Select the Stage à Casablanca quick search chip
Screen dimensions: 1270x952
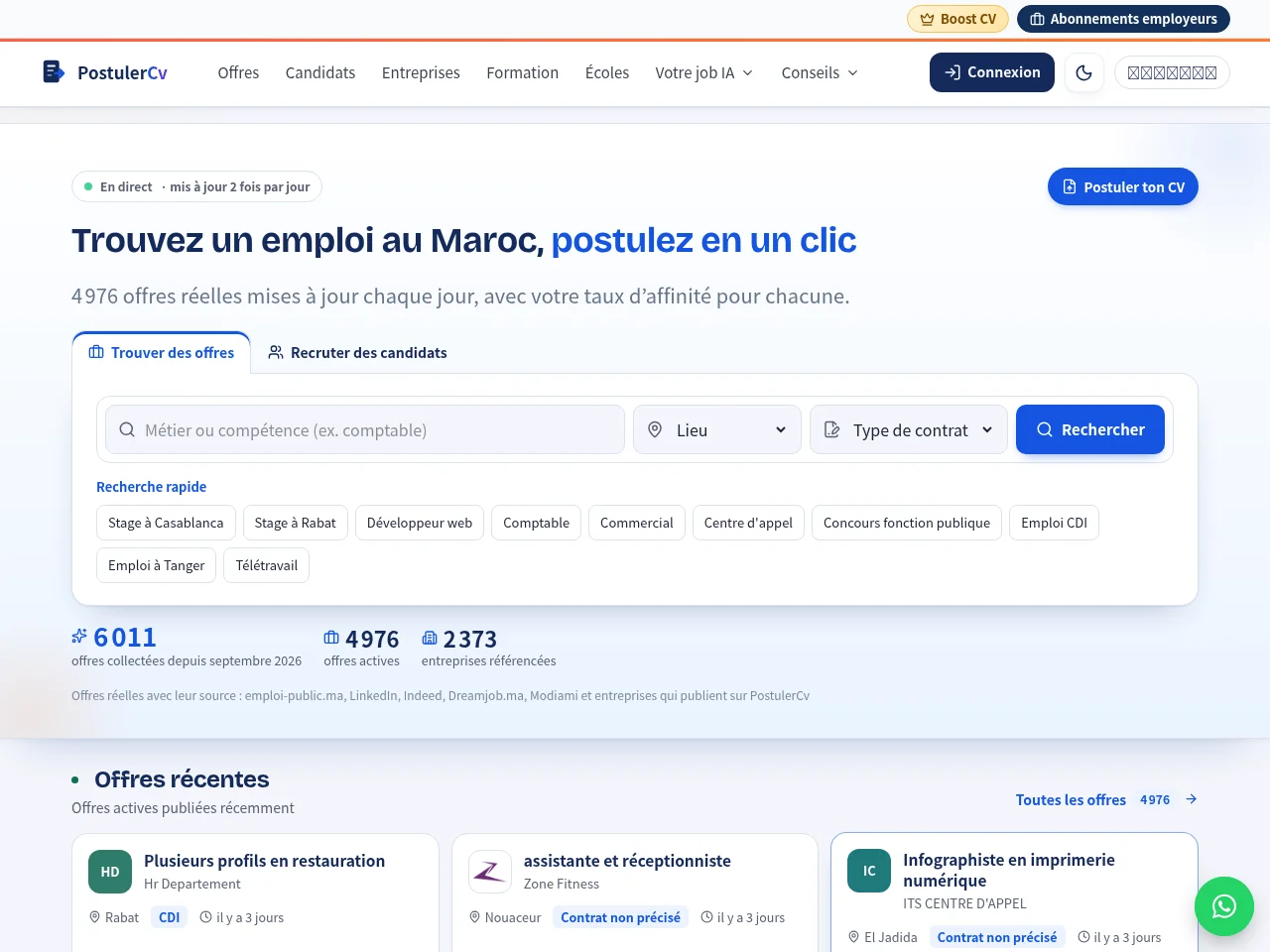tap(166, 523)
